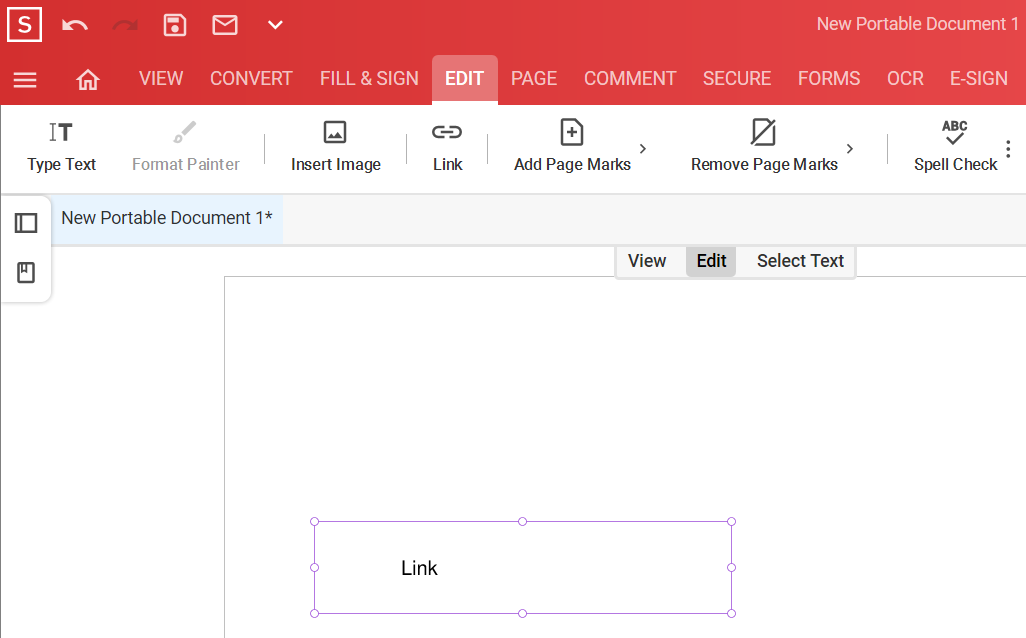Click the grayed redo arrow
This screenshot has height=638, width=1026.
(125, 26)
